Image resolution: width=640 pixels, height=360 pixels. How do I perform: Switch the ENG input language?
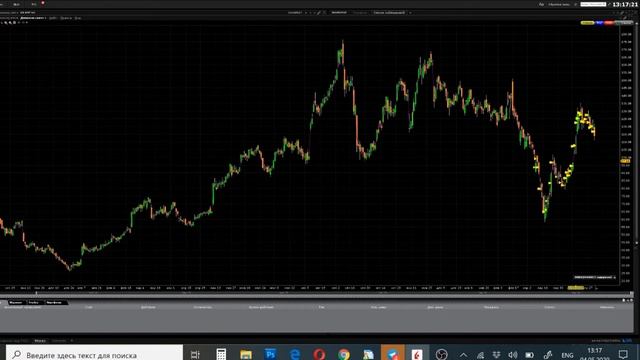567,355
